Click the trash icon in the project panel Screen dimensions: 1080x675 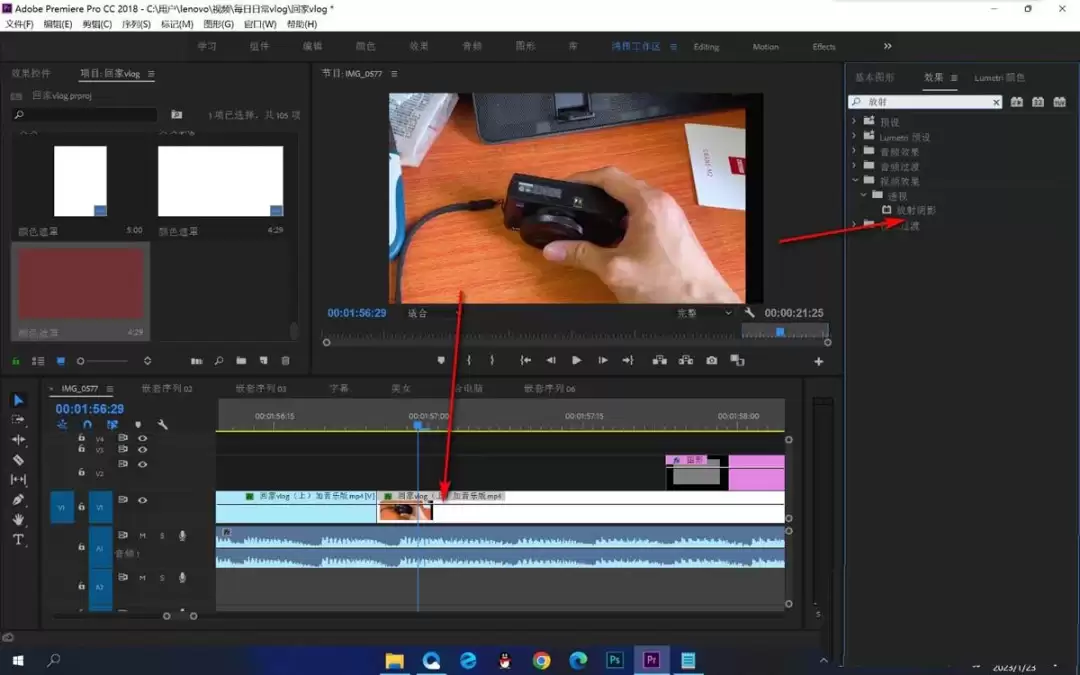pyautogui.click(x=286, y=360)
